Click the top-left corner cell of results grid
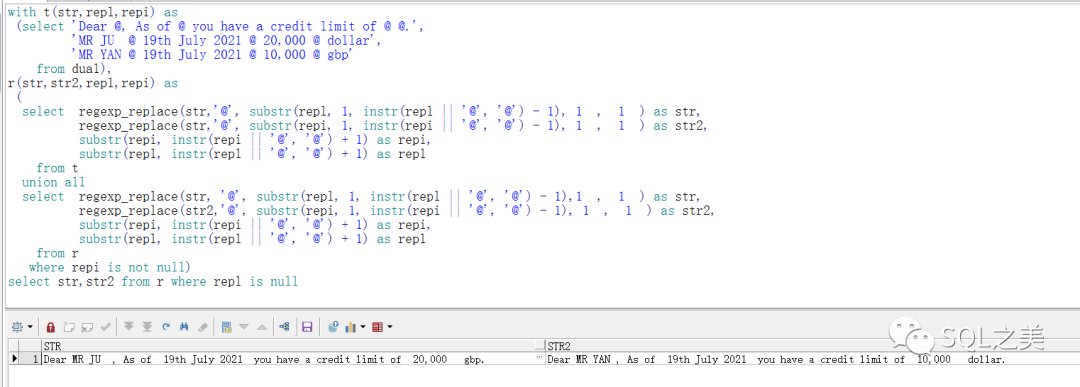The width and height of the screenshot is (1080, 387). click(x=14, y=346)
